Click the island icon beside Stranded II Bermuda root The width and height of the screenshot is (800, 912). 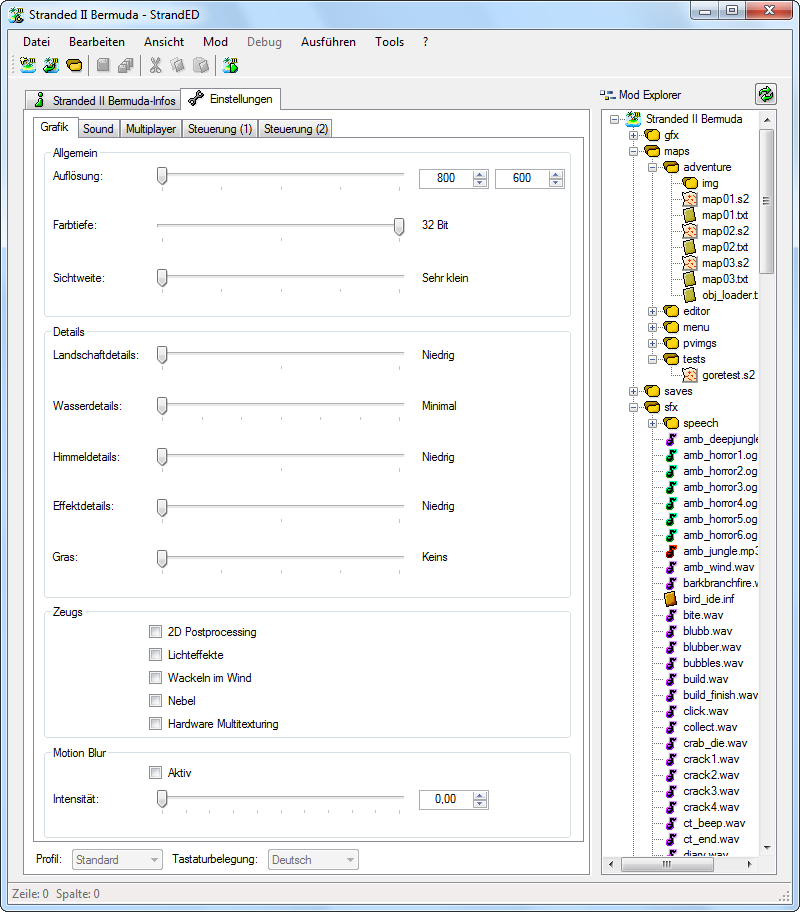[x=633, y=119]
